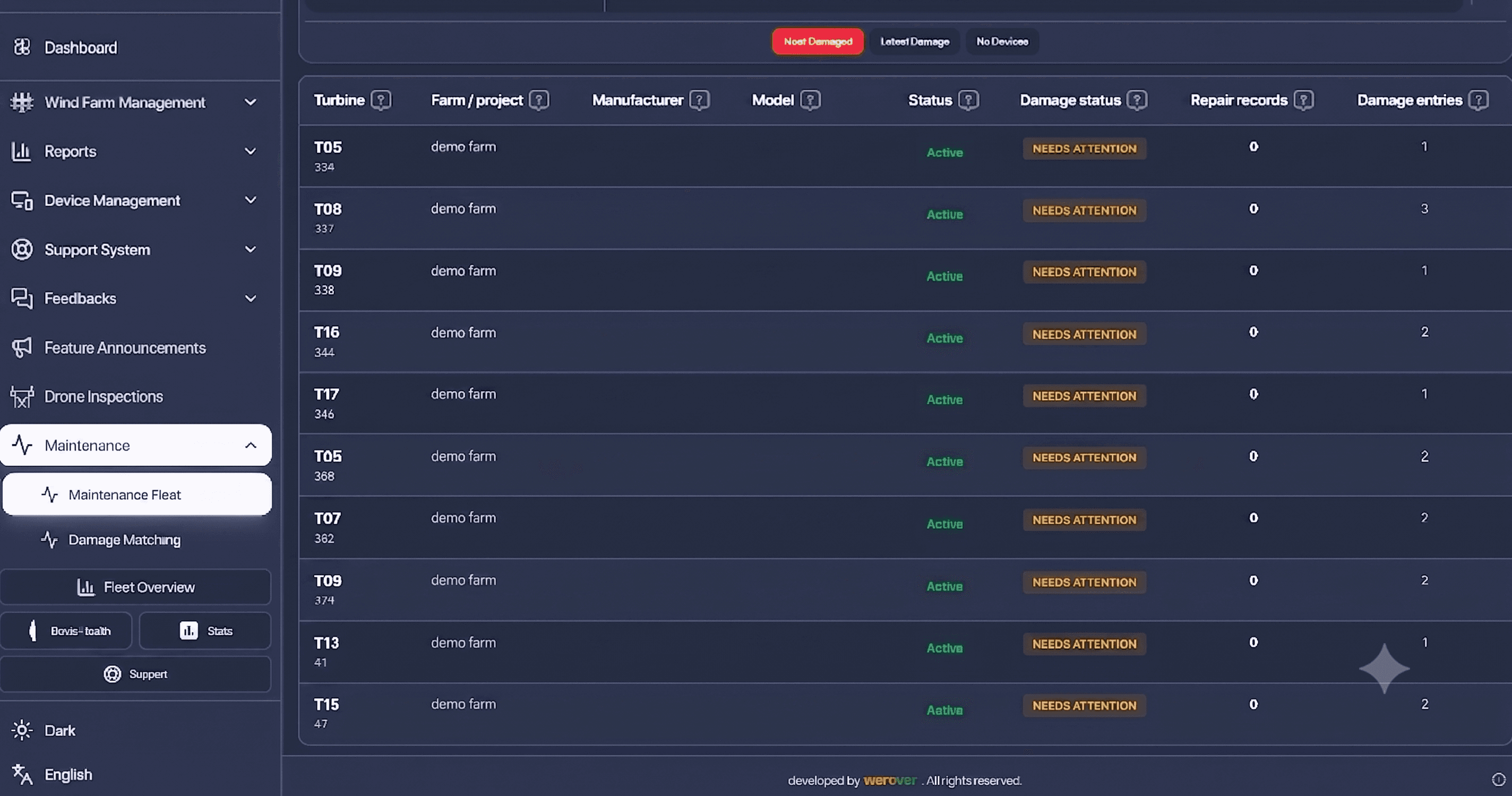Open the Manufacturer column help icon
The width and height of the screenshot is (1512, 796).
pos(699,100)
